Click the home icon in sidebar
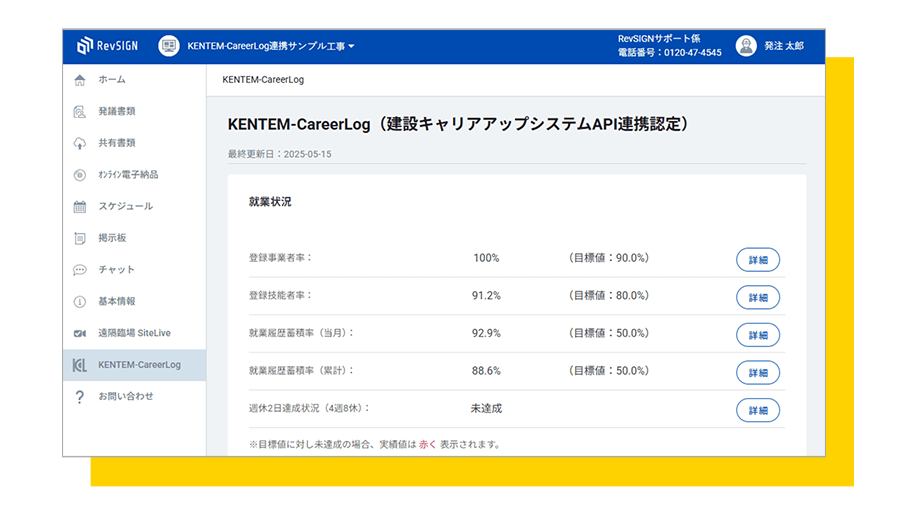Viewport: 916px width, 515px height. (x=80, y=80)
